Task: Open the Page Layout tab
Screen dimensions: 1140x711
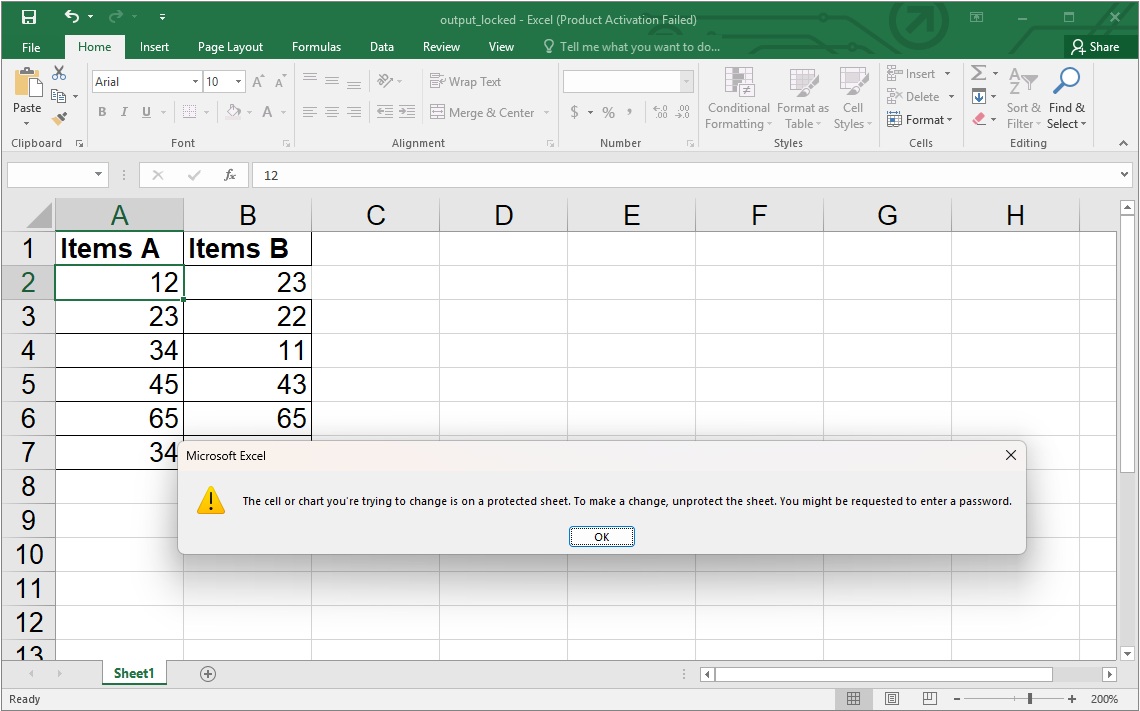Action: pos(230,46)
